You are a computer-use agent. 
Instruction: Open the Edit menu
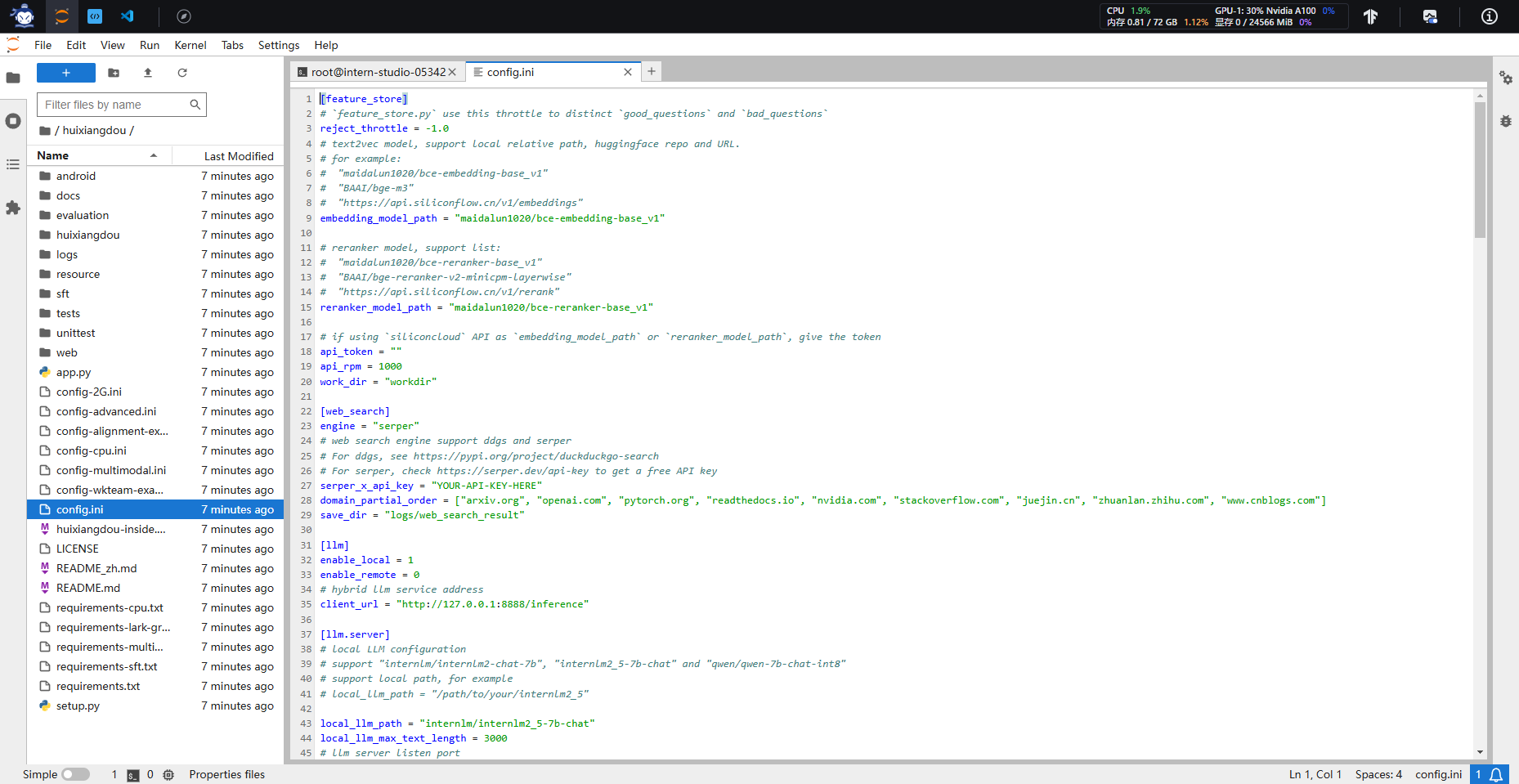(76, 45)
